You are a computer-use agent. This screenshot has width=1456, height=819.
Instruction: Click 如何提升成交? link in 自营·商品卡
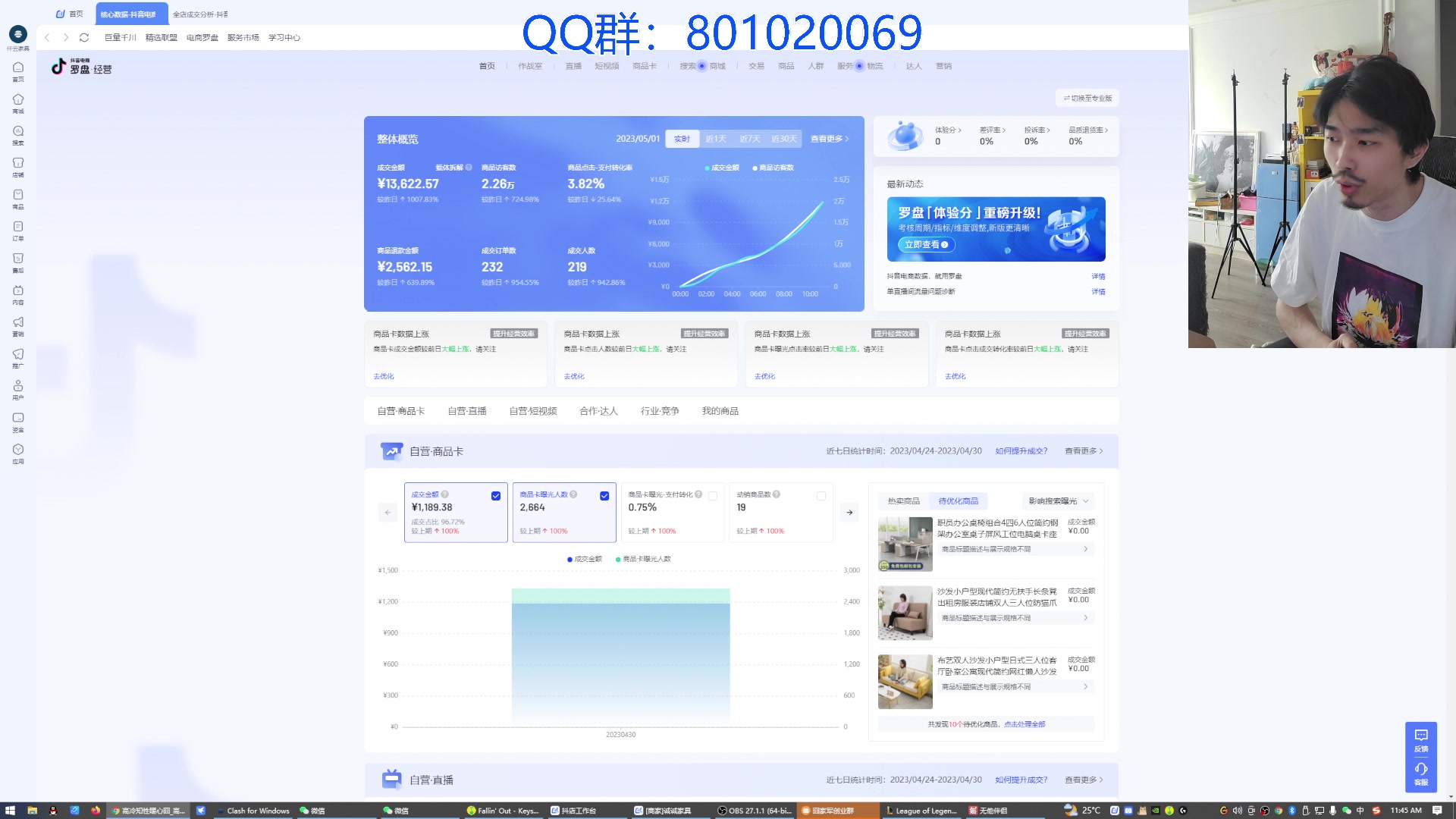(1021, 451)
